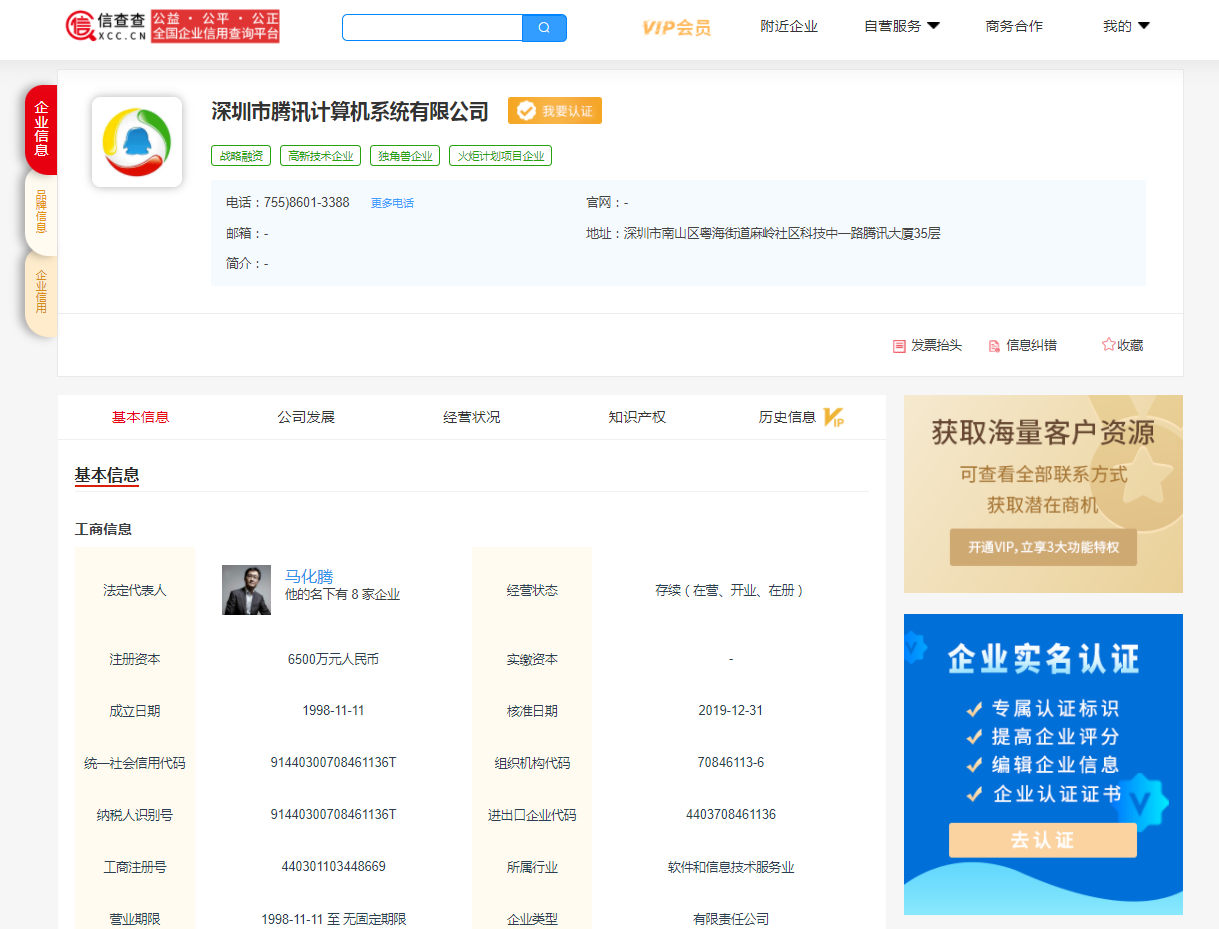Click the 营业期限 value 无固定期限
This screenshot has height=929, width=1219.
coord(374,919)
